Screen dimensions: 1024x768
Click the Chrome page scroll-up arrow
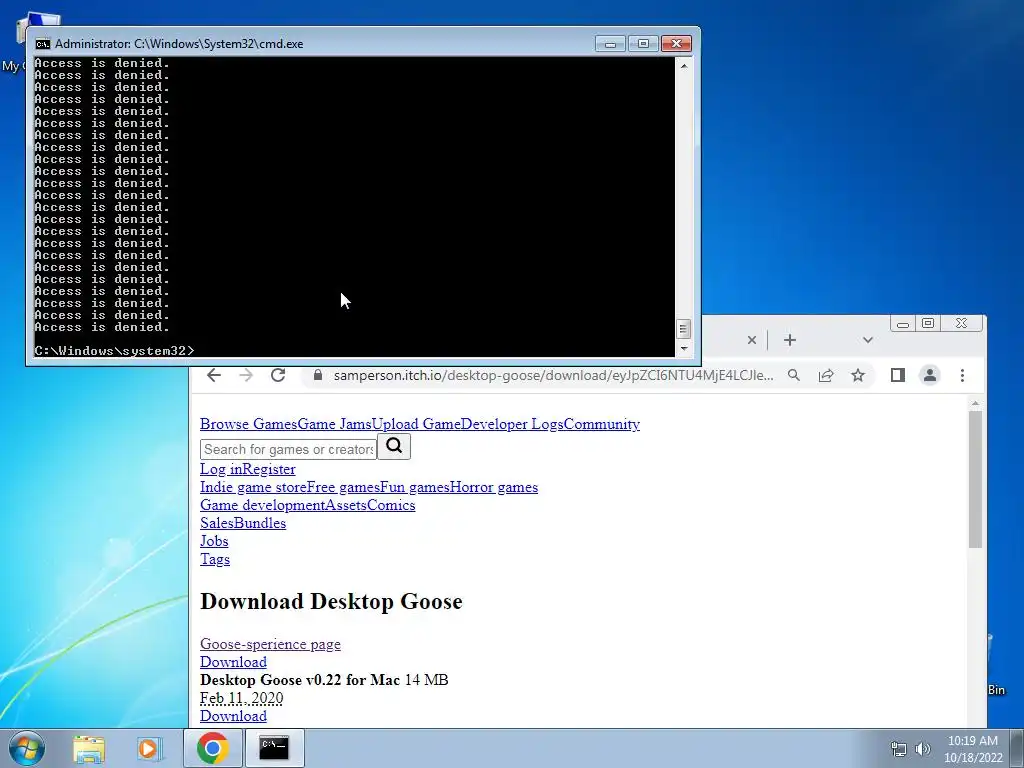[x=975, y=404]
